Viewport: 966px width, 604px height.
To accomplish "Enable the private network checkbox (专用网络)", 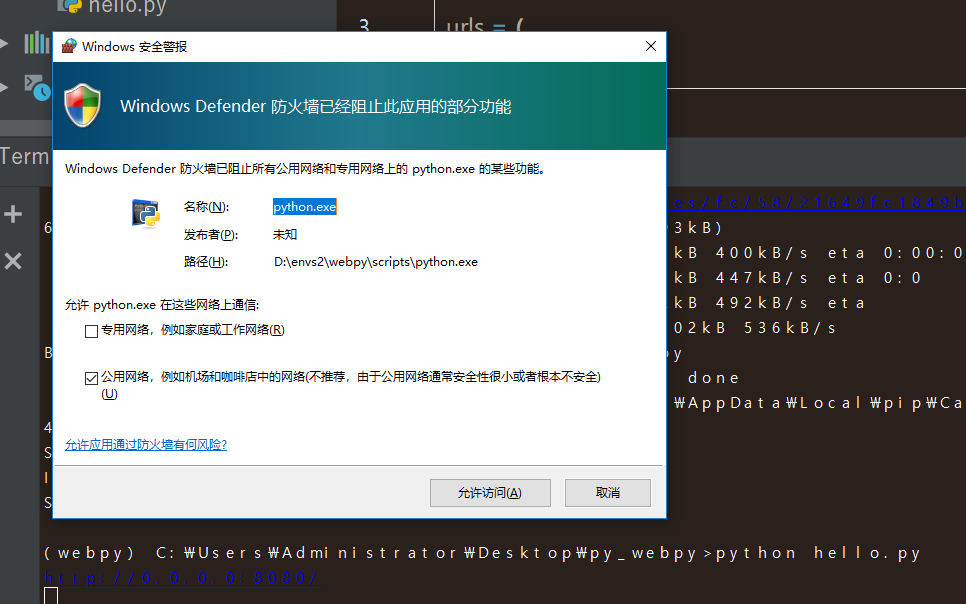I will (91, 332).
